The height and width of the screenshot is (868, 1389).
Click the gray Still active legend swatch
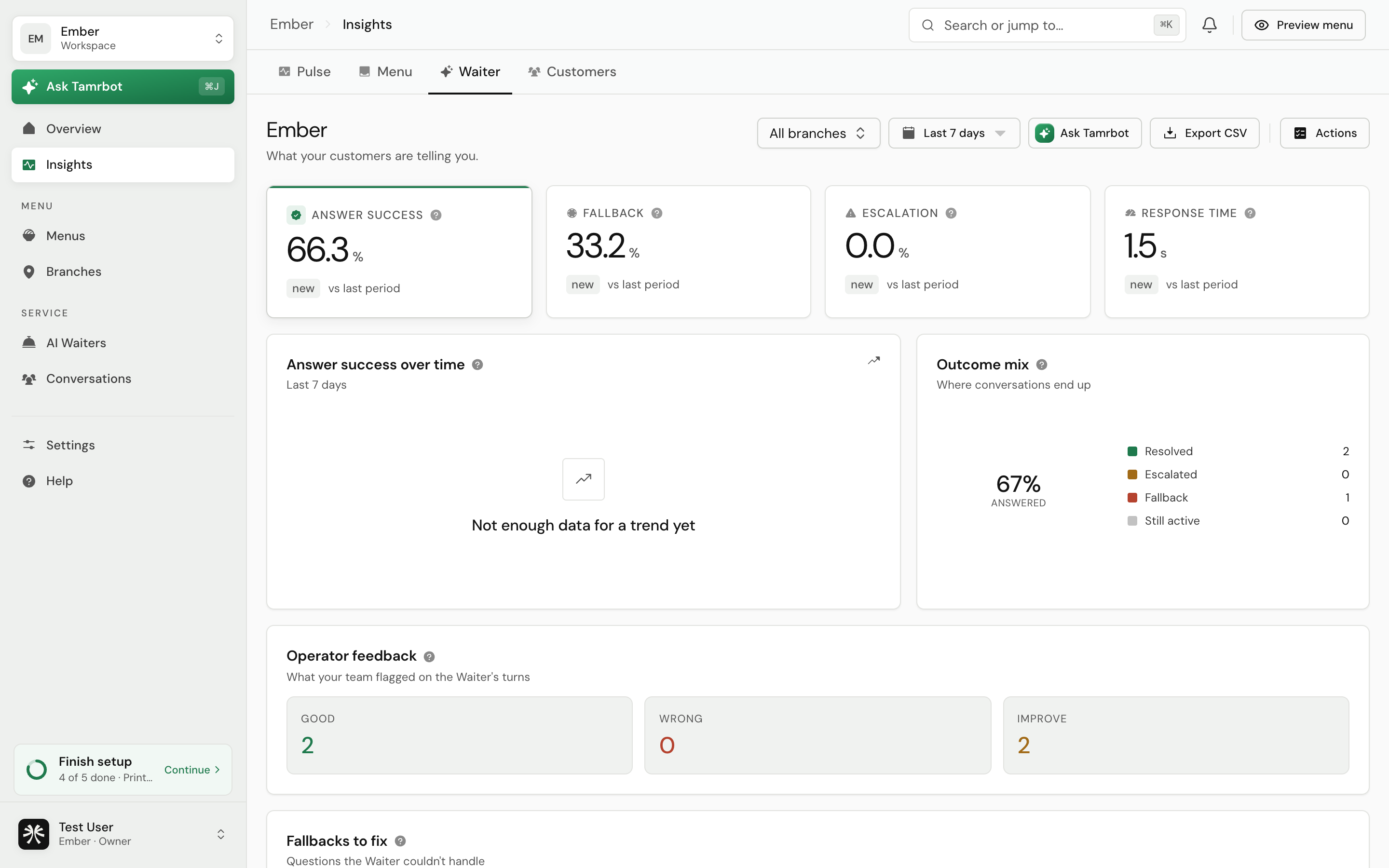point(1132,521)
